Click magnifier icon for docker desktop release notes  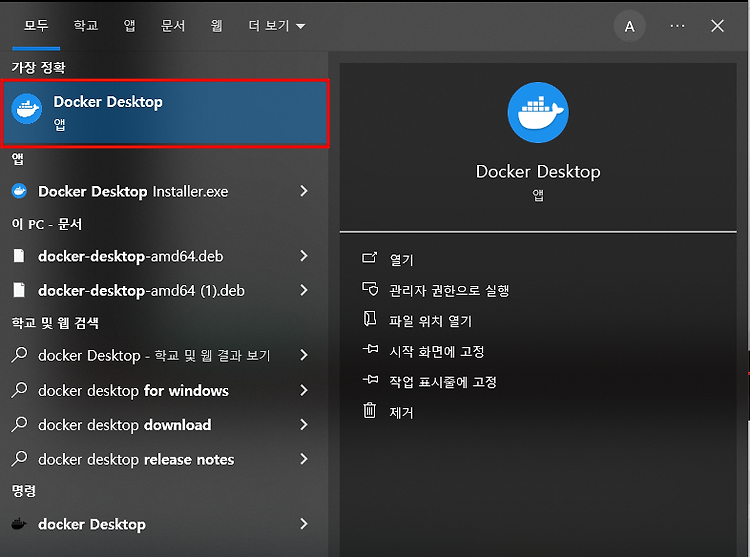(19, 459)
